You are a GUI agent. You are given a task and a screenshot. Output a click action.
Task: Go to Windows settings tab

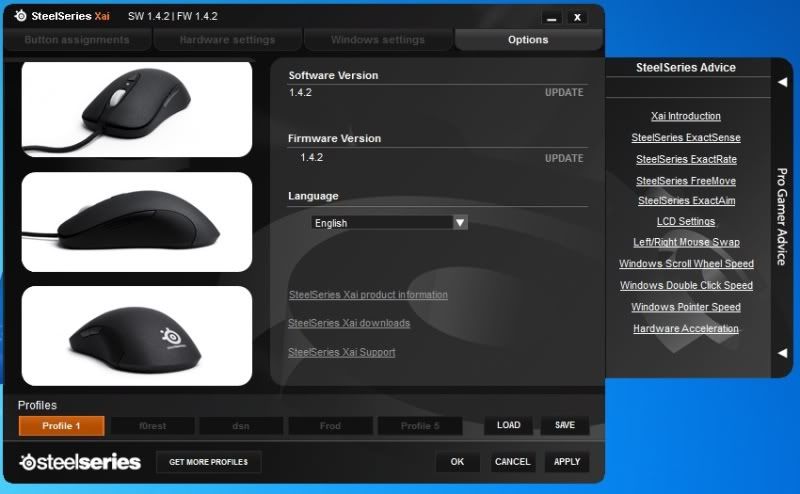point(378,40)
